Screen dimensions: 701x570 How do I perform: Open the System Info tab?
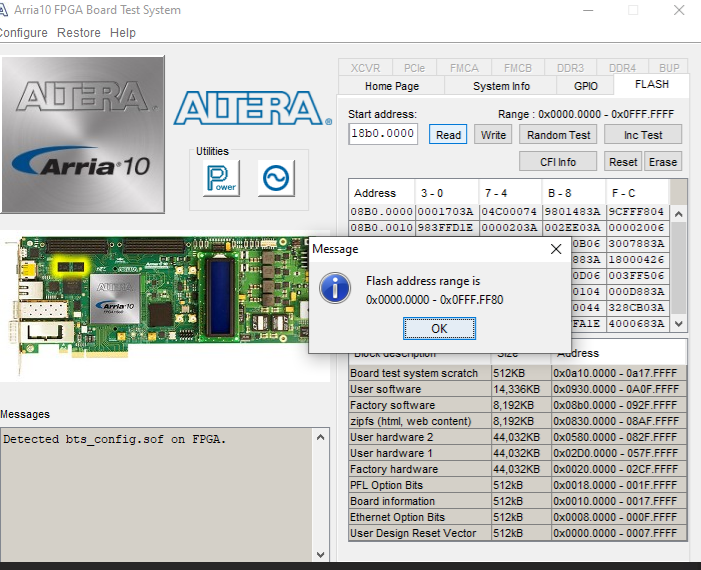501,86
